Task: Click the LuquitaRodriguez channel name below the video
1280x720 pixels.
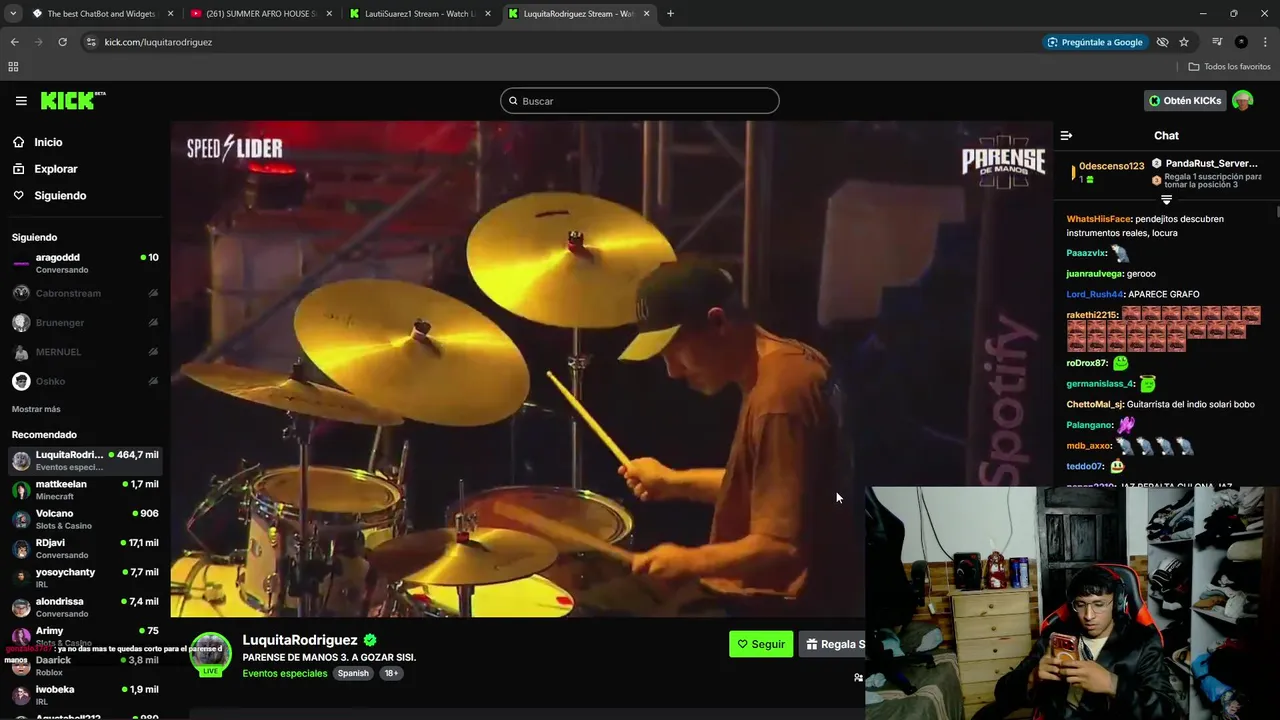Action: [x=300, y=640]
